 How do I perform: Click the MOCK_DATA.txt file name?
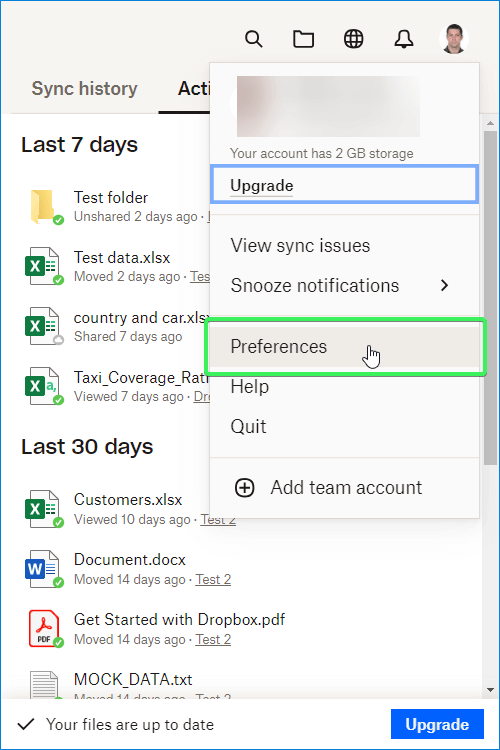pos(133,679)
